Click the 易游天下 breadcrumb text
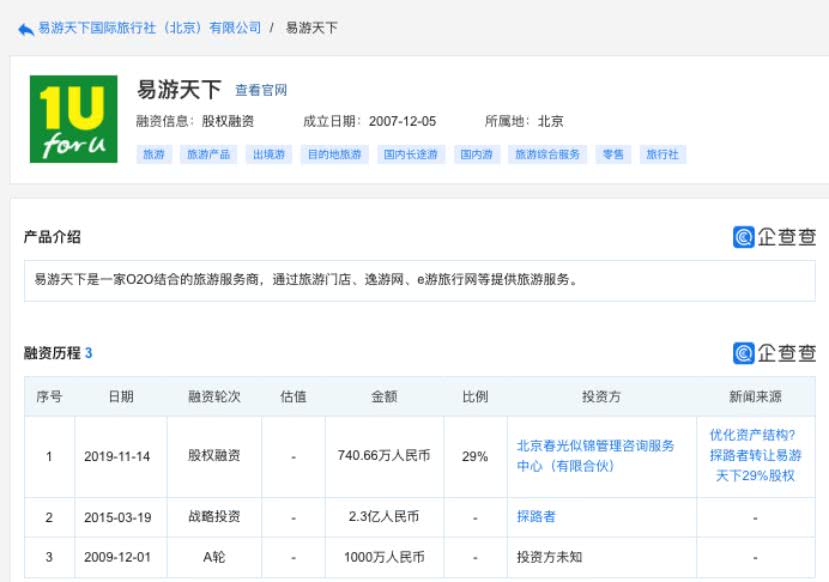The width and height of the screenshot is (829, 582). [311, 27]
